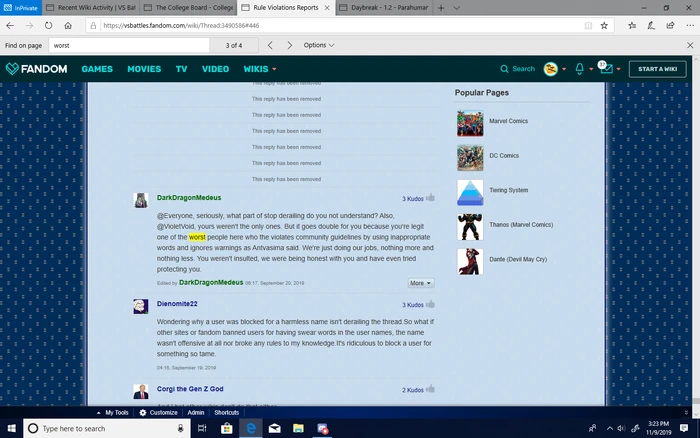Switch to Daybreak - 1.2 tab
The image size is (700, 438).
point(383,8)
